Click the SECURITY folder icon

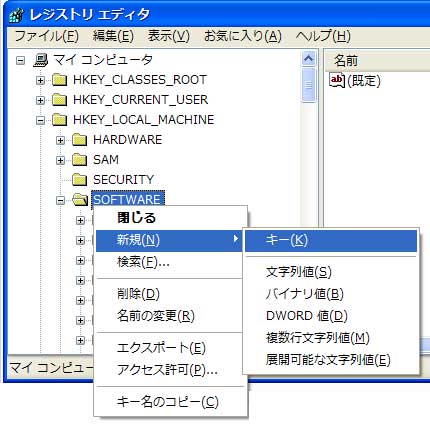[80, 180]
